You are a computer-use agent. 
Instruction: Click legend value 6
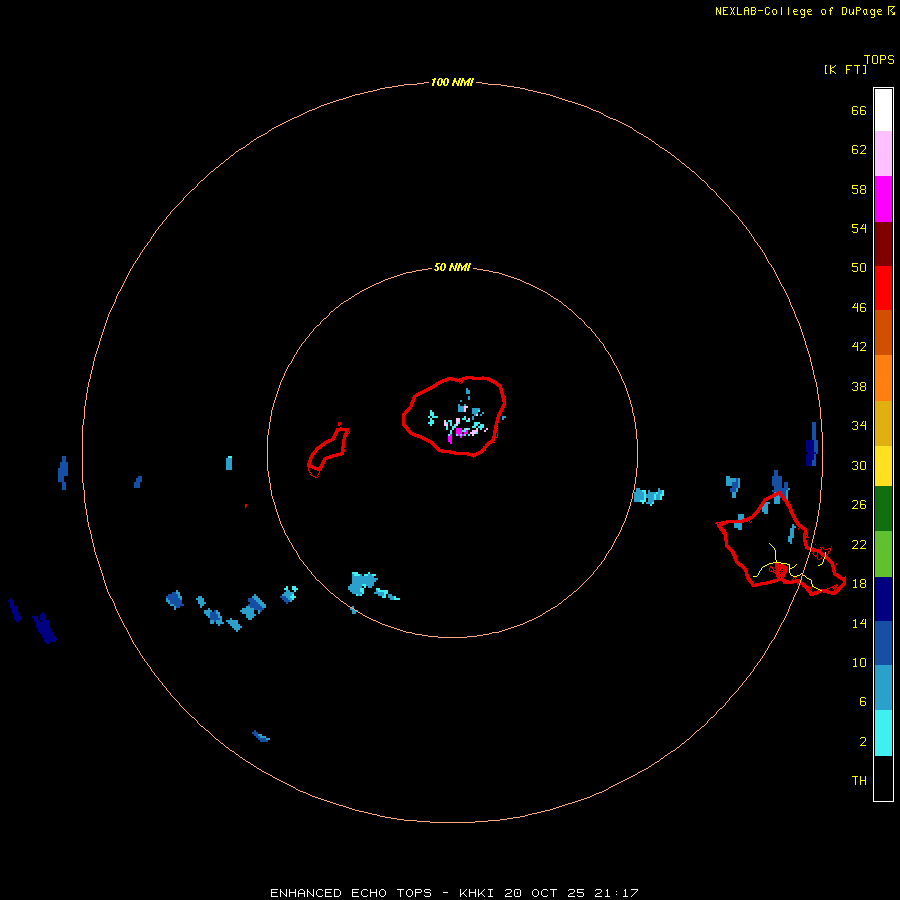click(863, 701)
